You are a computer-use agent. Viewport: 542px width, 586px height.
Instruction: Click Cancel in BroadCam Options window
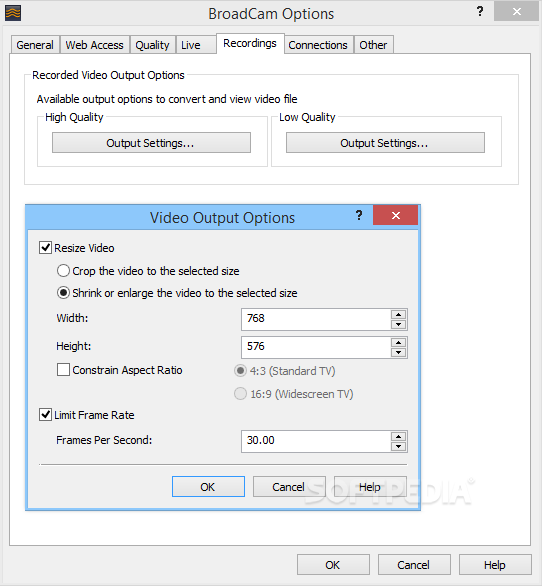(x=414, y=565)
